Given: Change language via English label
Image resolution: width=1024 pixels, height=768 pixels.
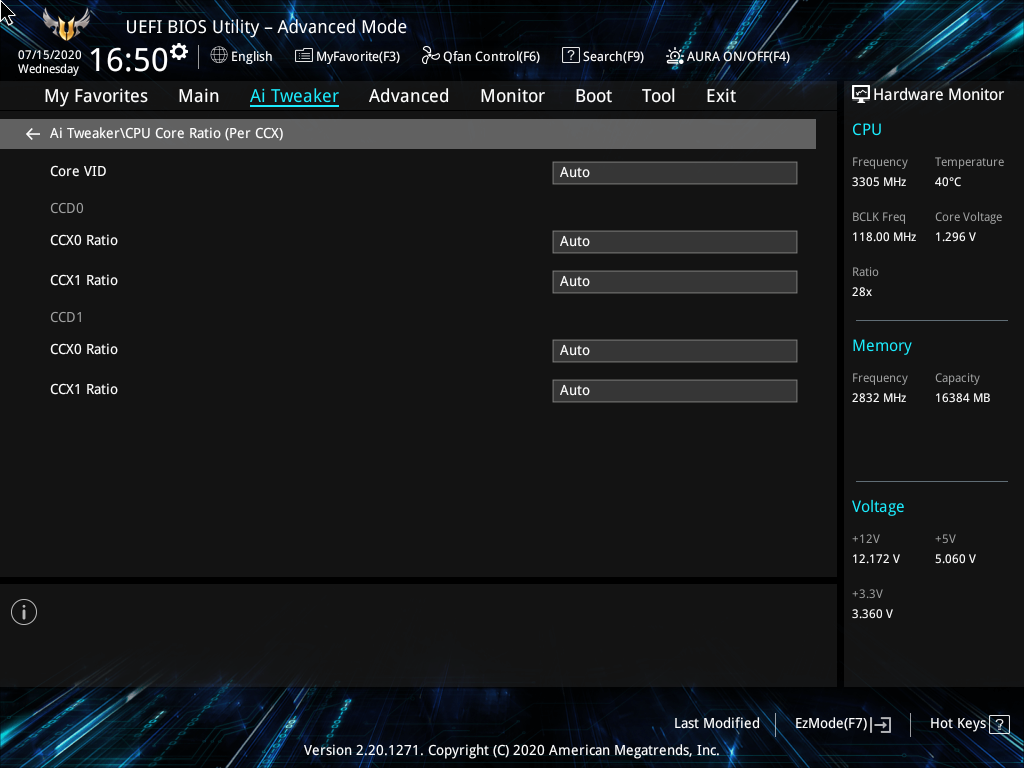Looking at the screenshot, I should point(251,57).
